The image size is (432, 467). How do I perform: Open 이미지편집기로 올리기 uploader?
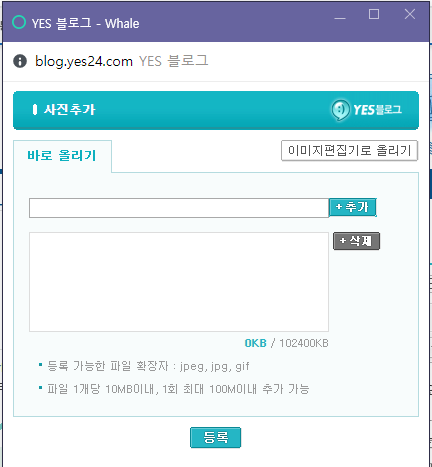(349, 151)
